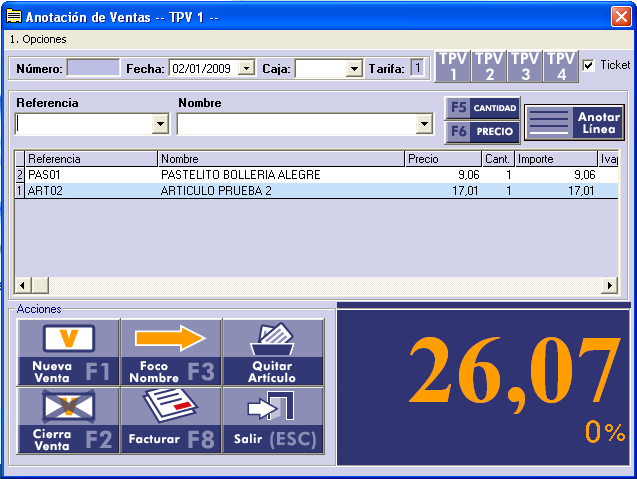Click the Nombre column header

[281, 159]
